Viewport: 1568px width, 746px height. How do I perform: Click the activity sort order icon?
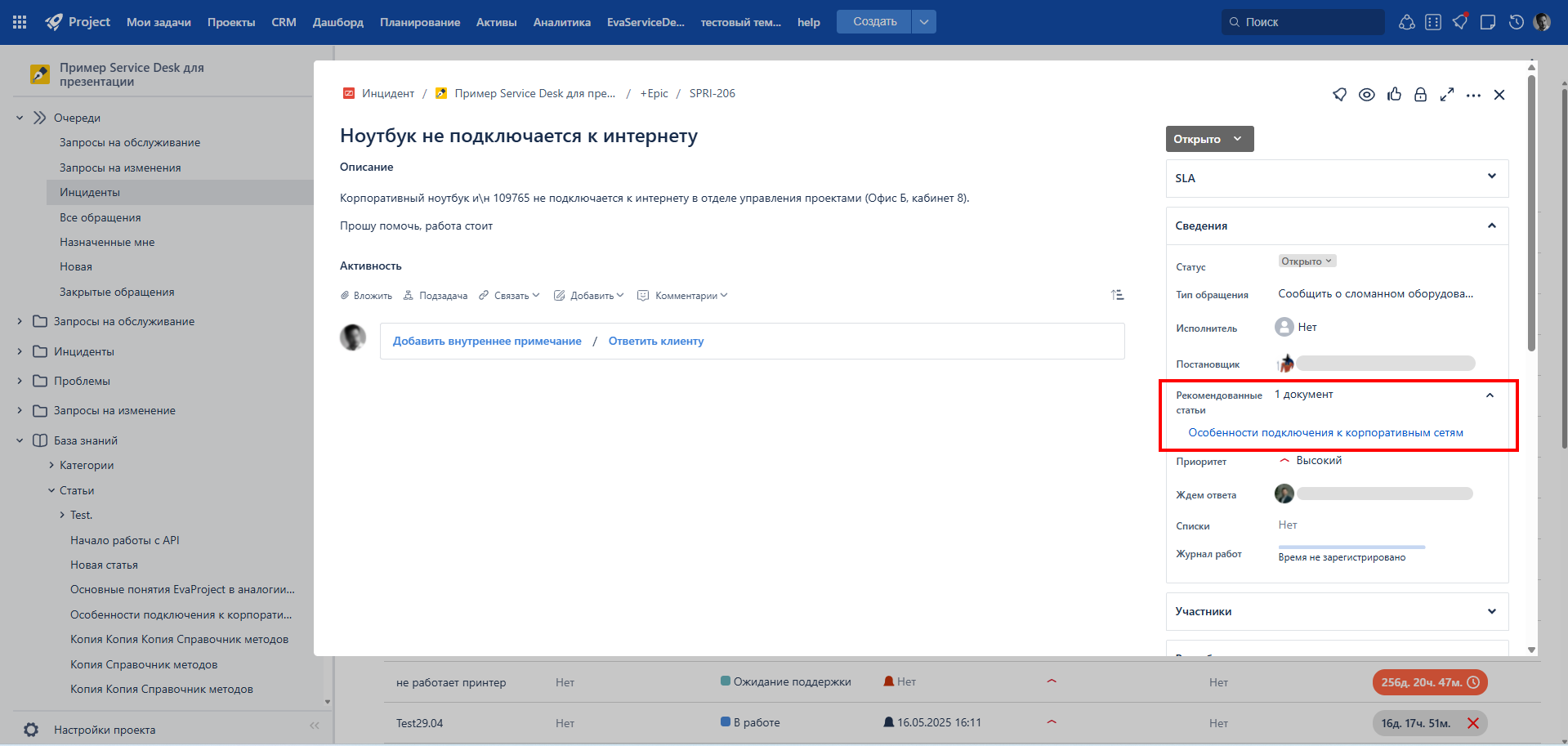[1117, 295]
